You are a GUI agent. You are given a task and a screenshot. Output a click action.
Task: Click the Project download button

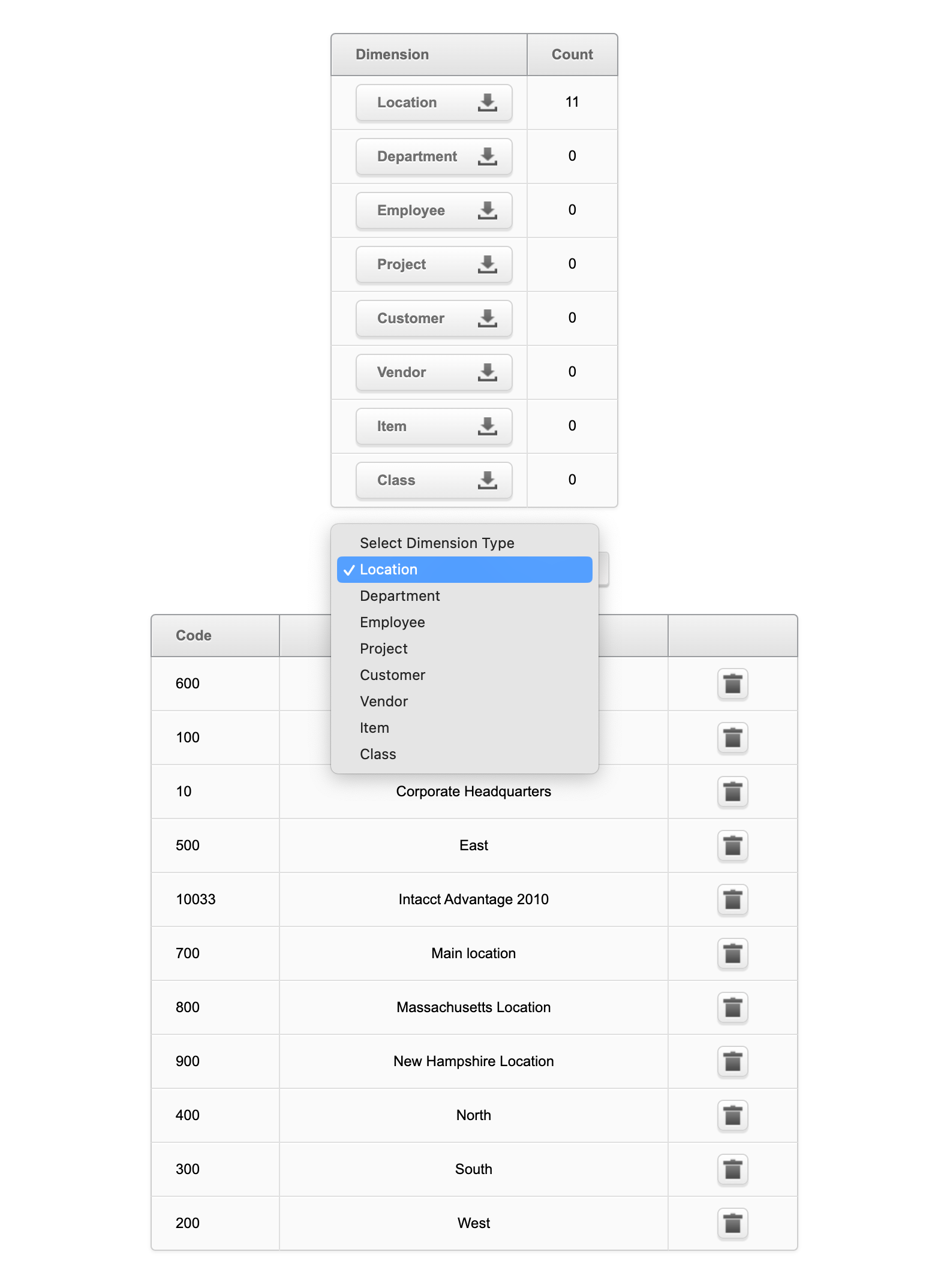coord(434,264)
